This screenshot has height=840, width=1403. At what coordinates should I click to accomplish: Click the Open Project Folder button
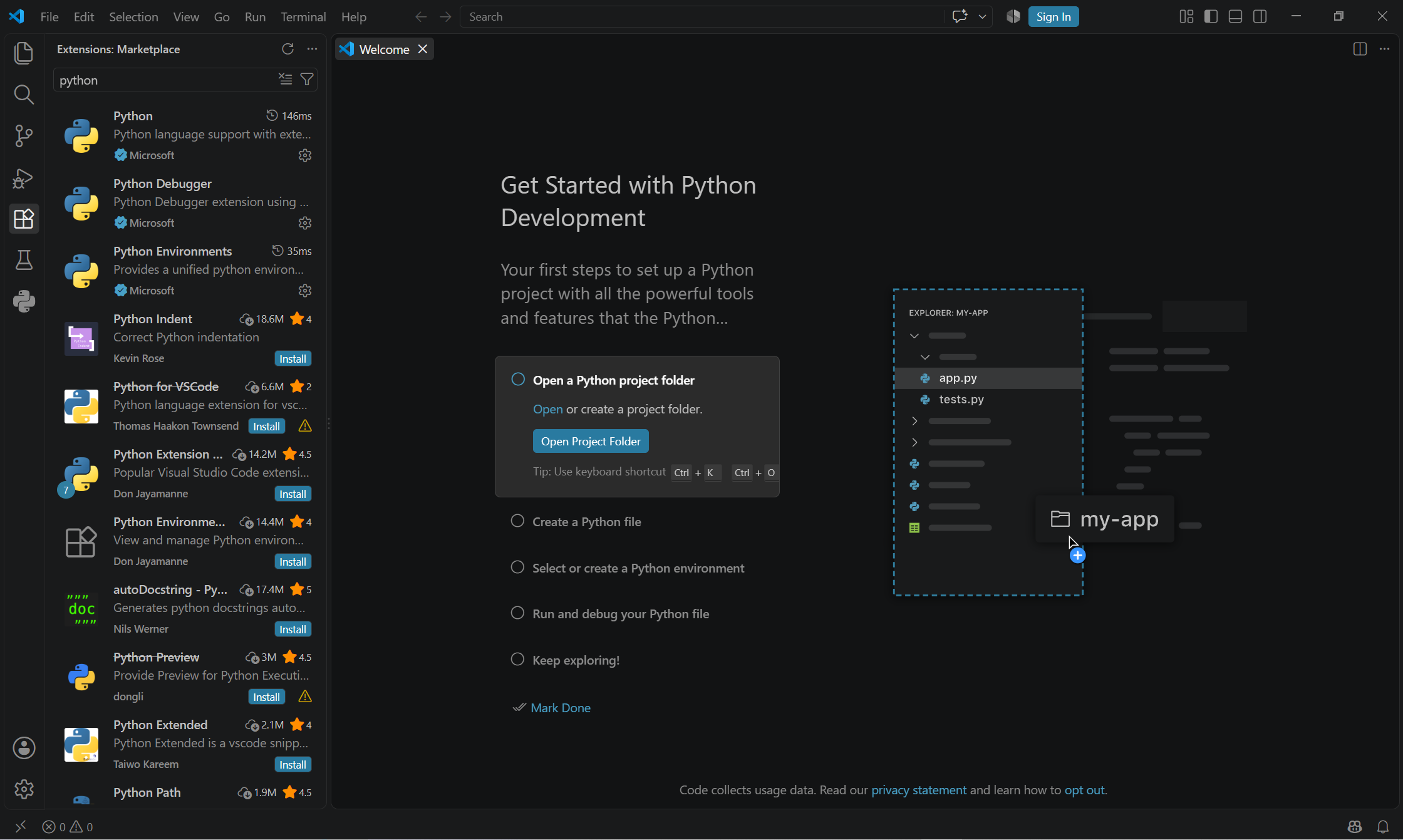tap(591, 441)
